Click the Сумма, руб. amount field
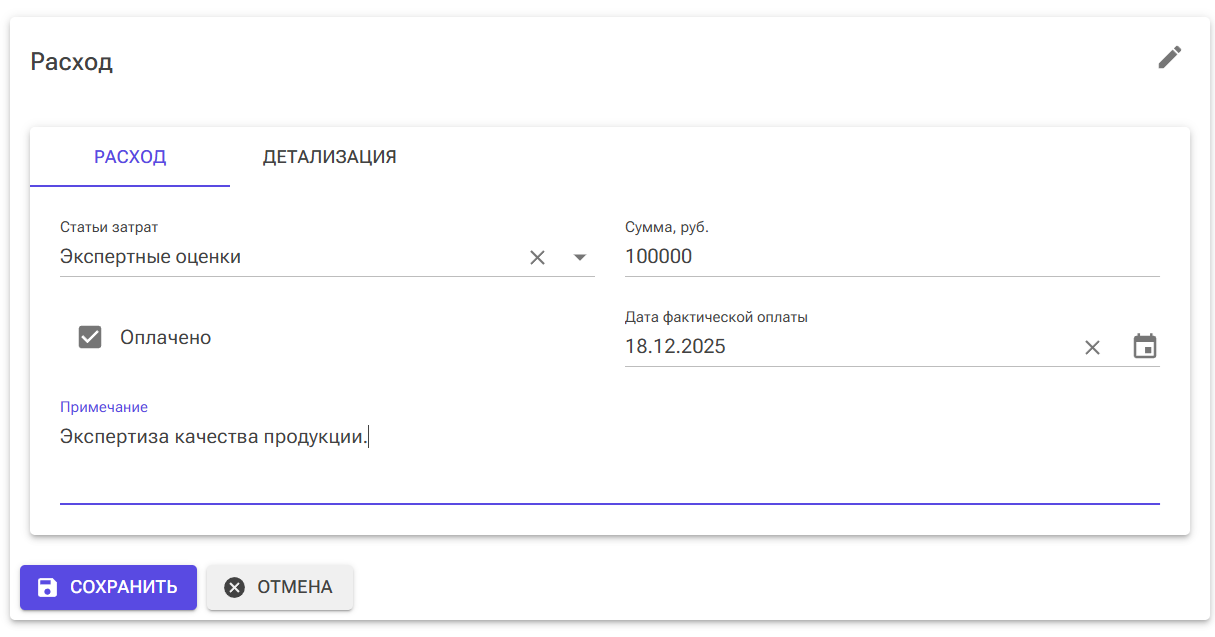Viewport: 1215px width, 637px height. coord(800,256)
